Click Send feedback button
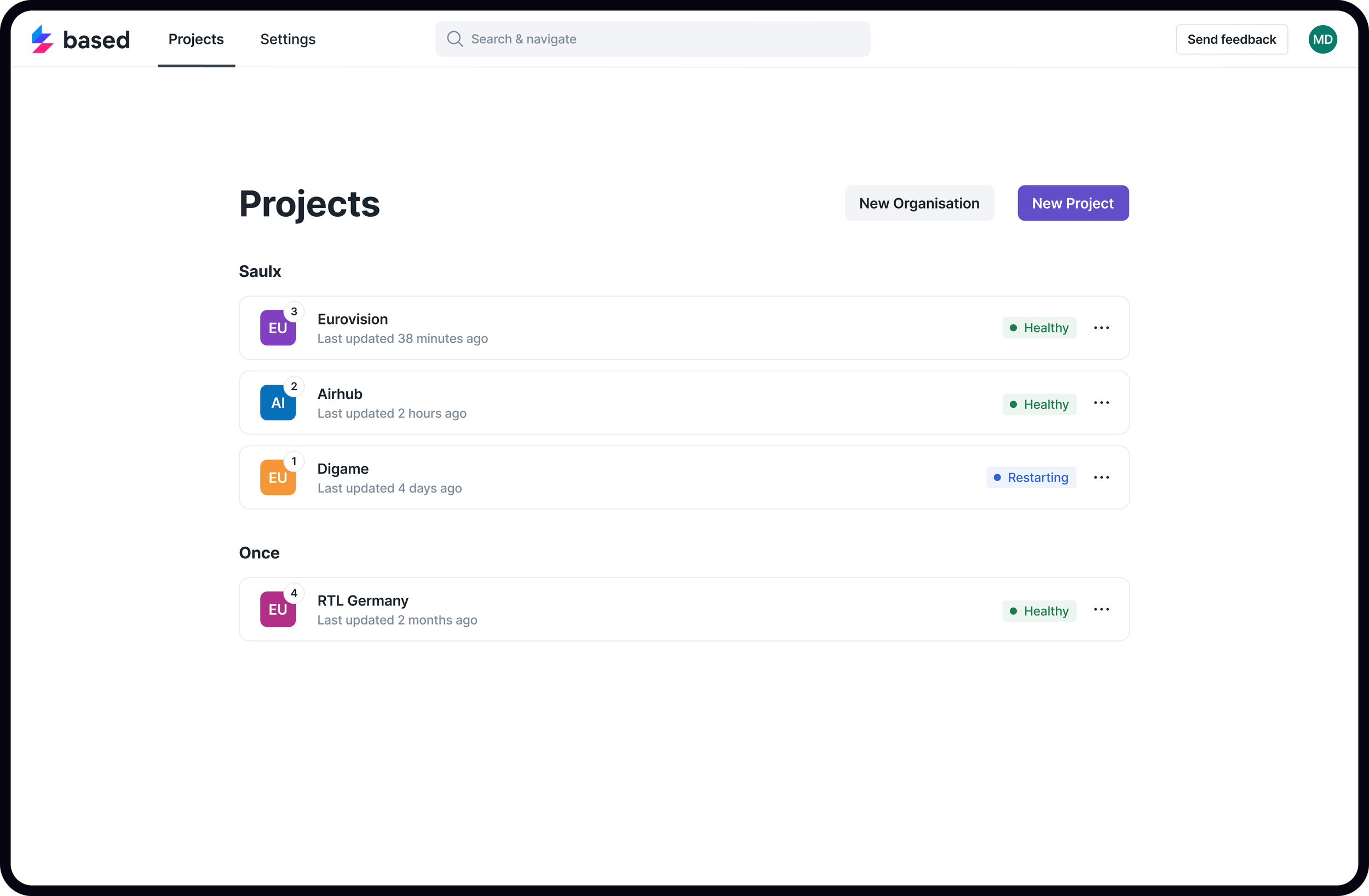Image resolution: width=1369 pixels, height=896 pixels. tap(1231, 39)
